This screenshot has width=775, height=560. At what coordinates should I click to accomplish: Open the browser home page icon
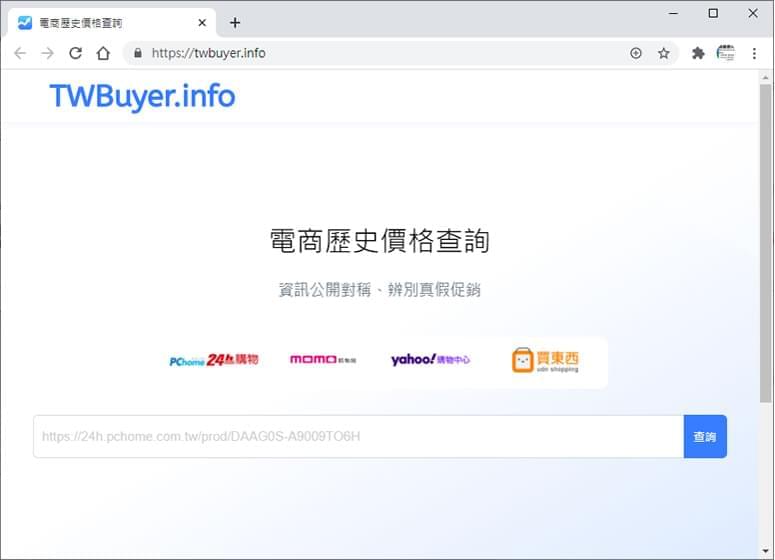(103, 53)
